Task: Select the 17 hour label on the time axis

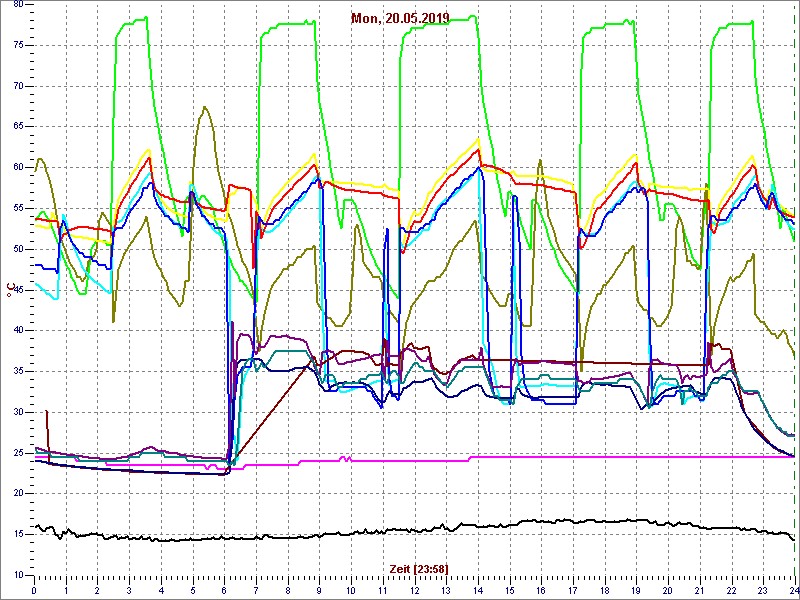Action: click(573, 591)
